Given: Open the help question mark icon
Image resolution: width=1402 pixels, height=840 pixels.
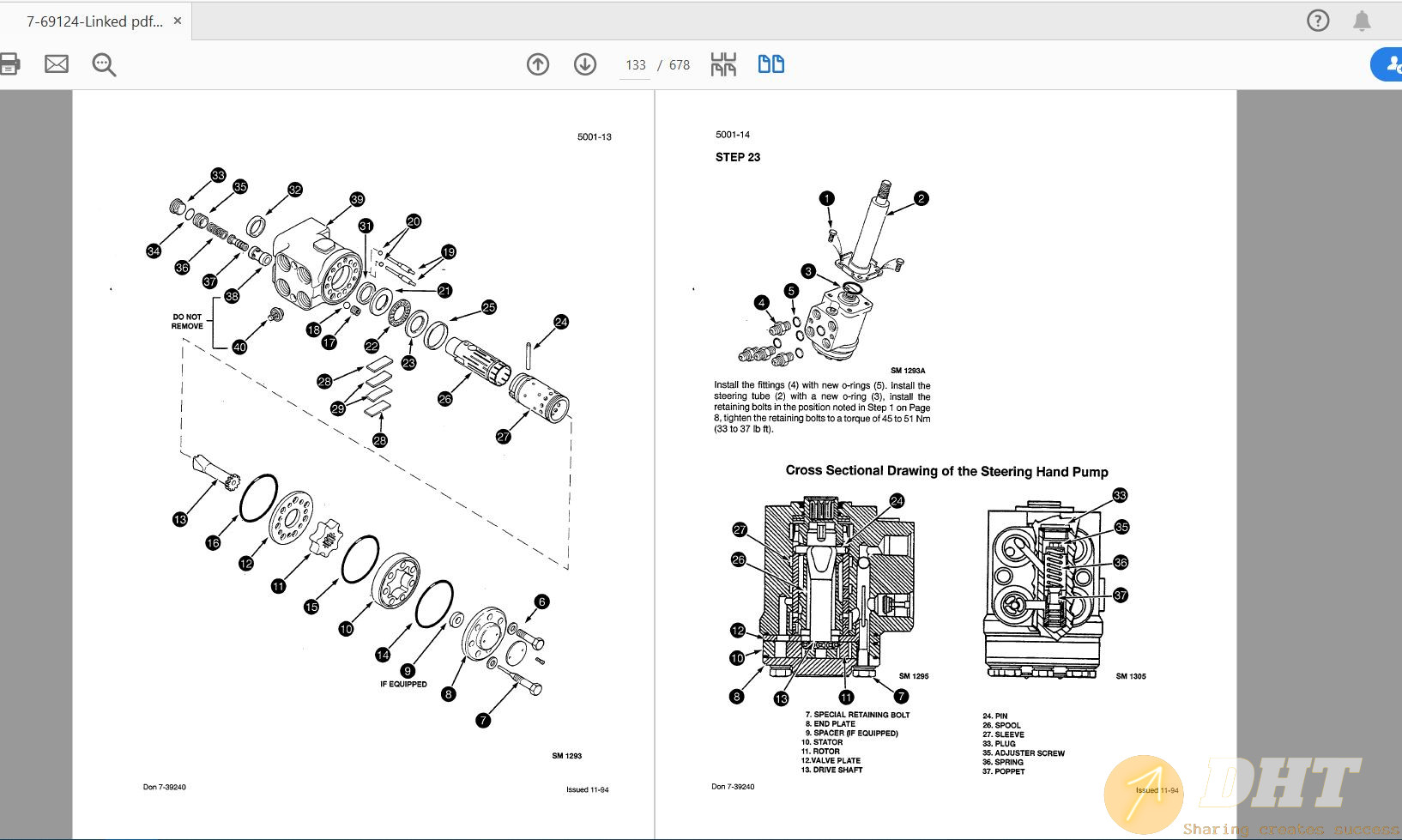Looking at the screenshot, I should [x=1318, y=21].
